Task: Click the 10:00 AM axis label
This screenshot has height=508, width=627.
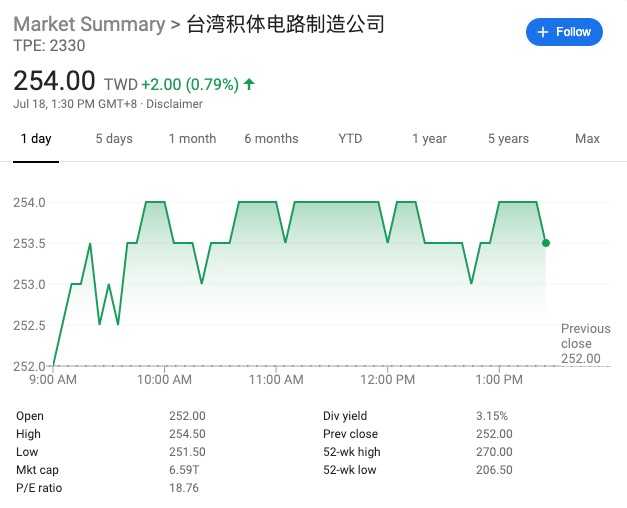Action: pyautogui.click(x=164, y=380)
